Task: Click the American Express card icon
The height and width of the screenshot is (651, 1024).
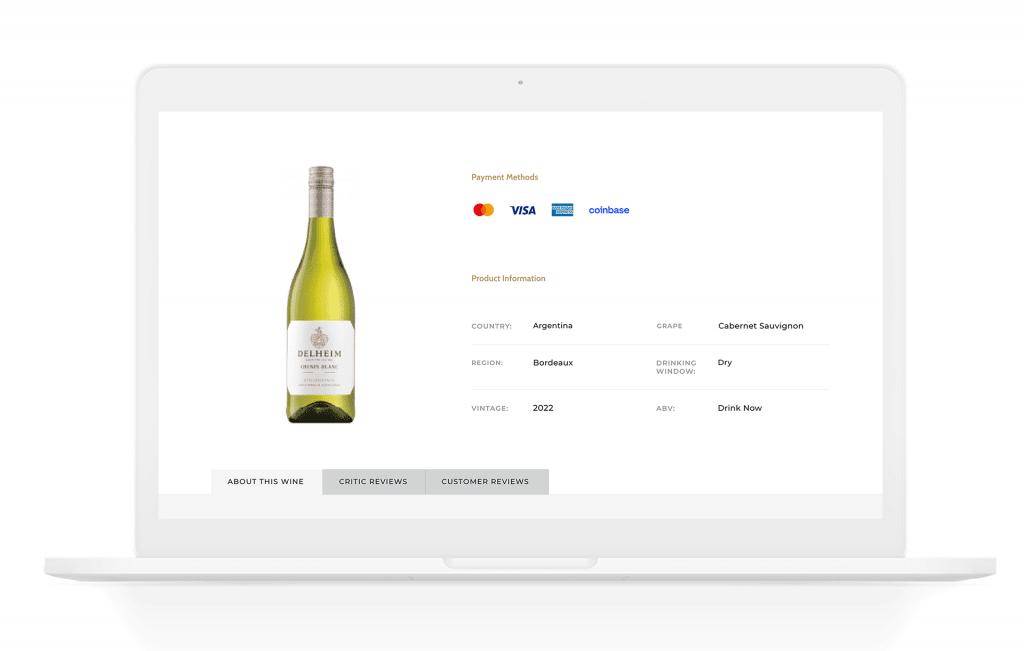Action: [x=562, y=210]
